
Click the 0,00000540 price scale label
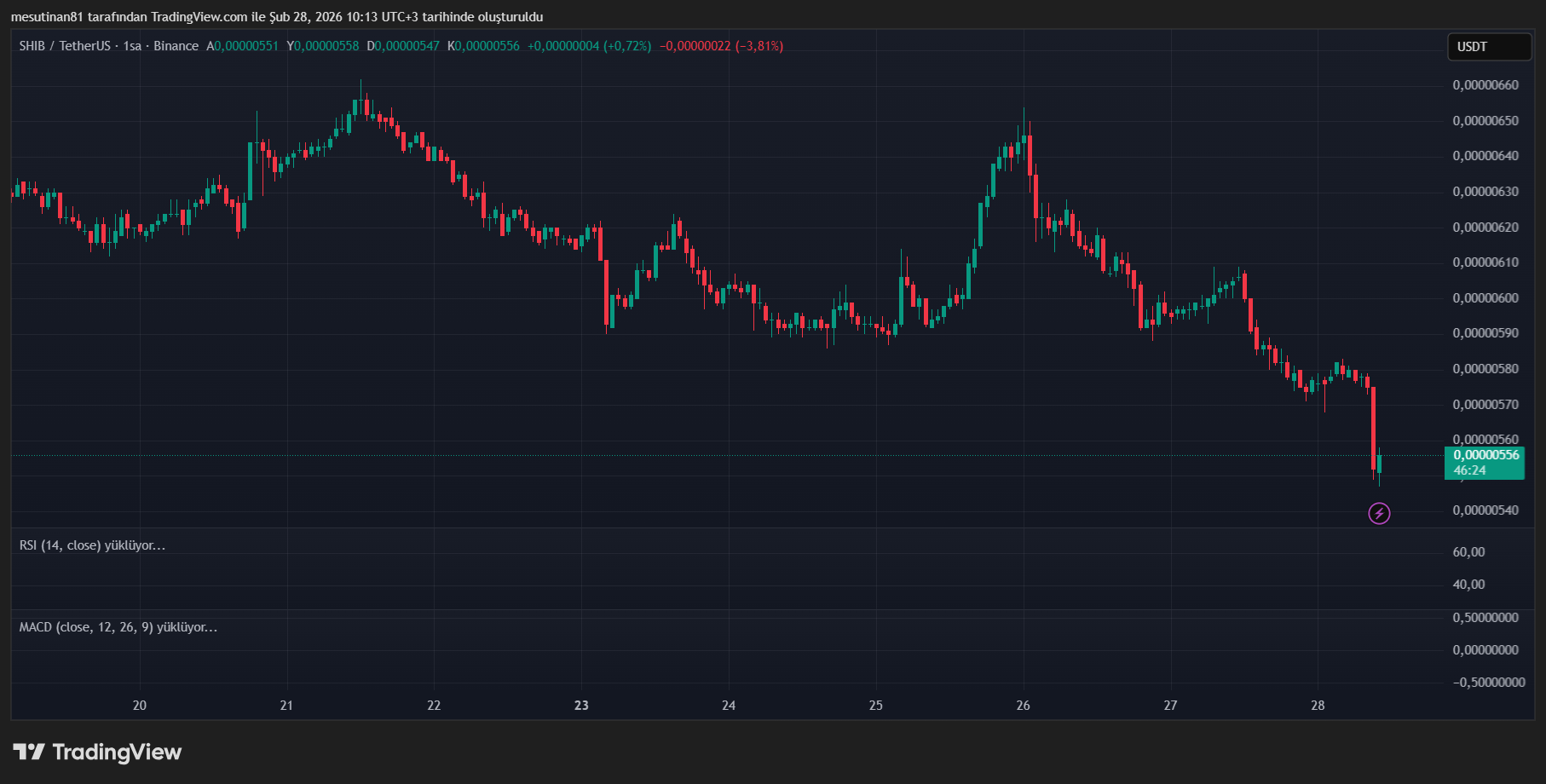1485,510
